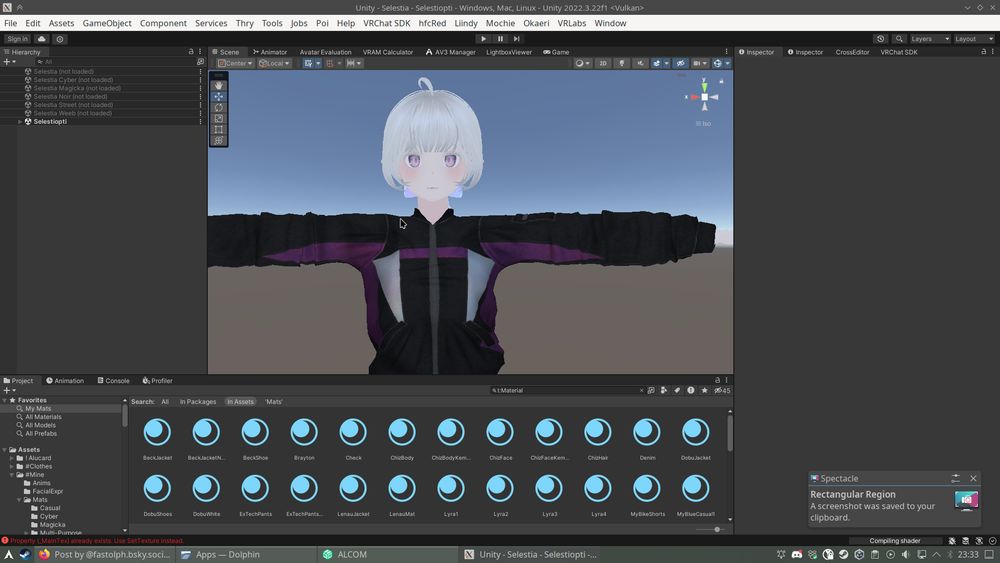This screenshot has width=1000, height=563.
Task: Open draw mode shading dropdown
Action: click(582, 63)
